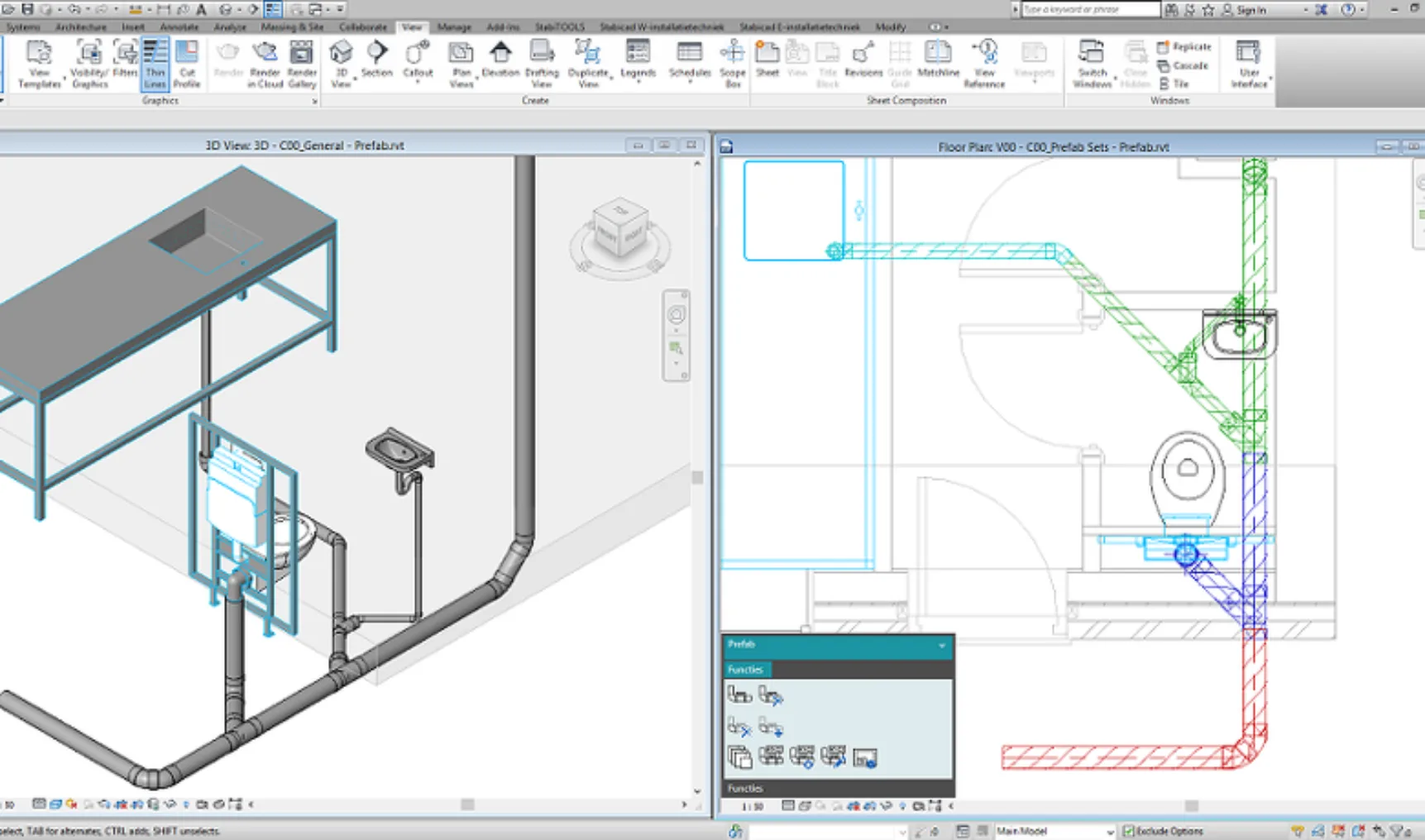Image resolution: width=1425 pixels, height=840 pixels.
Task: Open Visibility/Graphics overrides
Action: [x=89, y=62]
